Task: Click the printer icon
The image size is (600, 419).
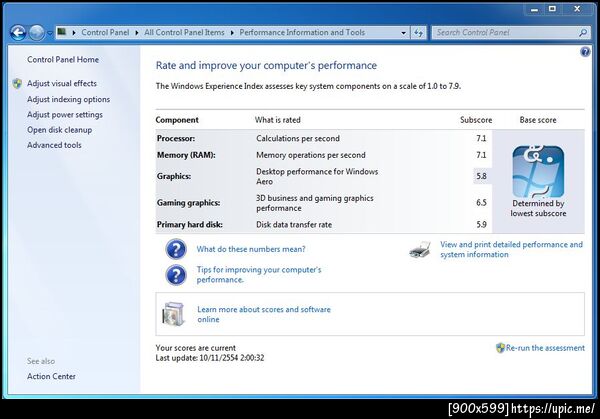Action: click(x=420, y=249)
